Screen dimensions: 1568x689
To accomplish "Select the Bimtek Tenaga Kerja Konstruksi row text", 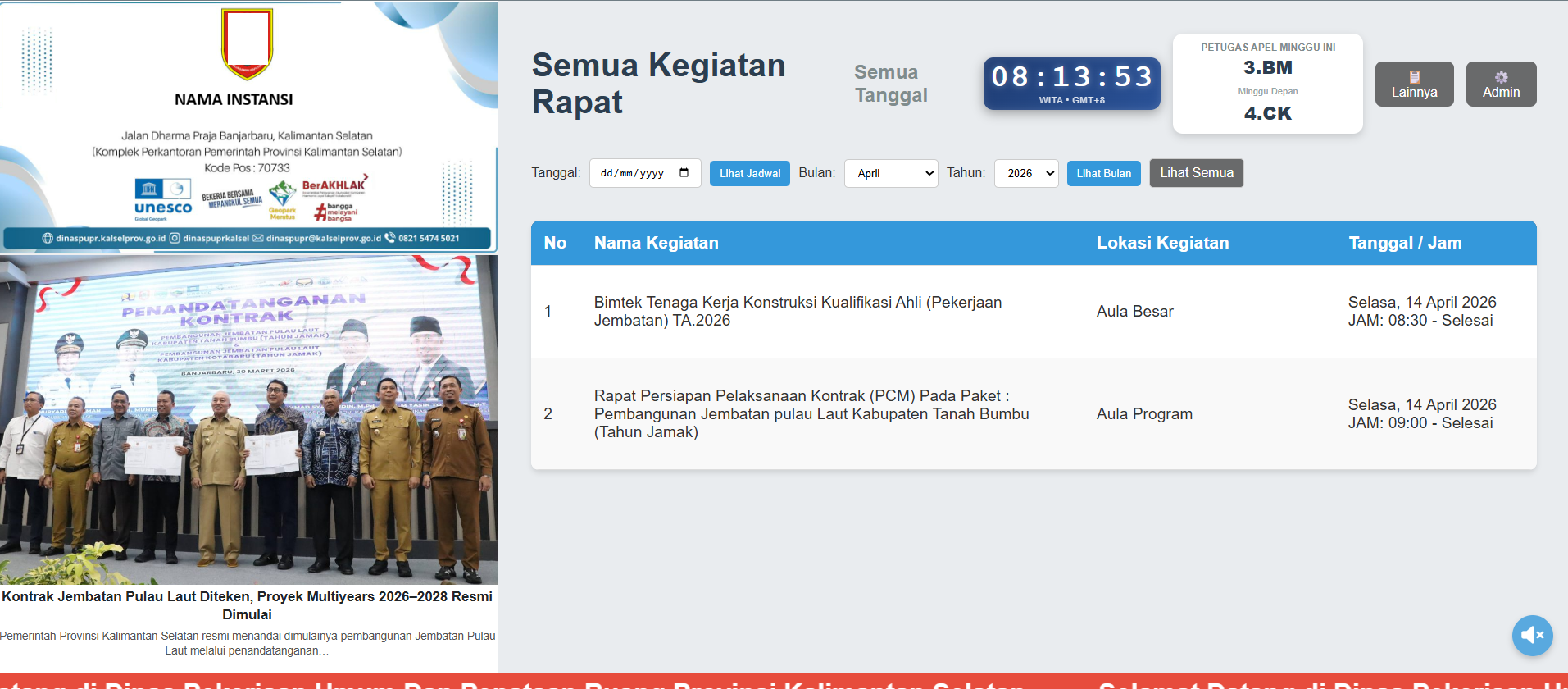I will coord(798,312).
